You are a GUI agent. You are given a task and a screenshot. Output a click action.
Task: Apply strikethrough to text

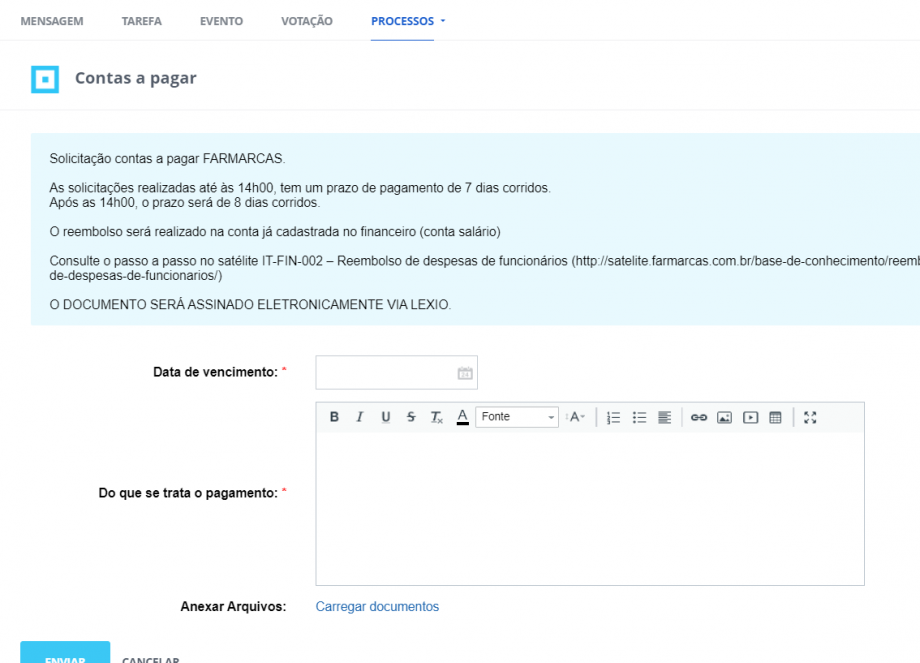(411, 417)
